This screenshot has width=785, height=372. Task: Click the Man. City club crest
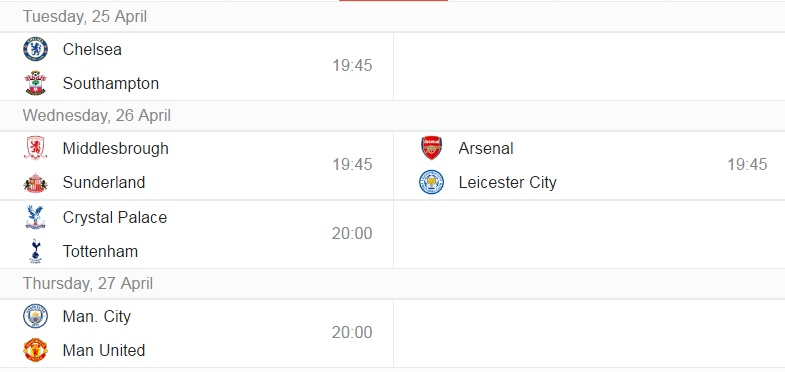[36, 316]
